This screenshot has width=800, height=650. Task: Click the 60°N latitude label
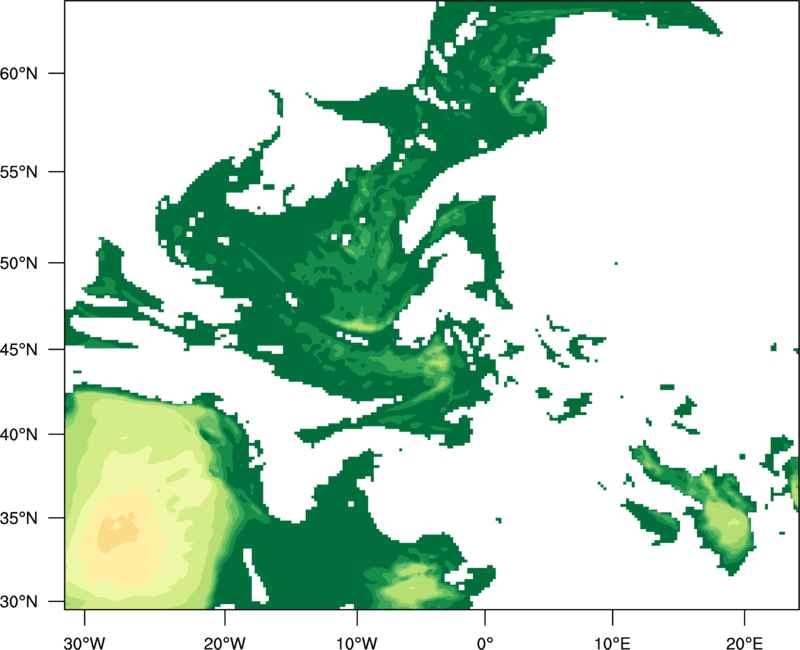click(19, 73)
